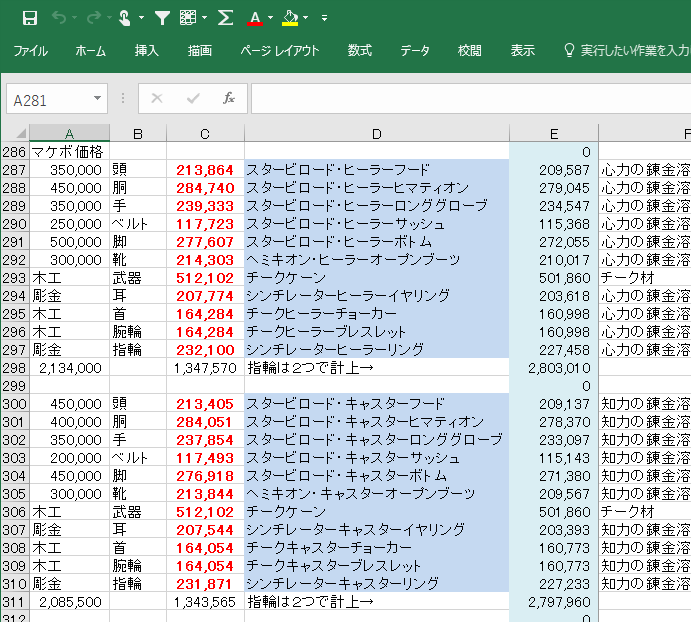Expand the font color dropdown arrow
This screenshot has height=622, width=691.
coord(272,18)
